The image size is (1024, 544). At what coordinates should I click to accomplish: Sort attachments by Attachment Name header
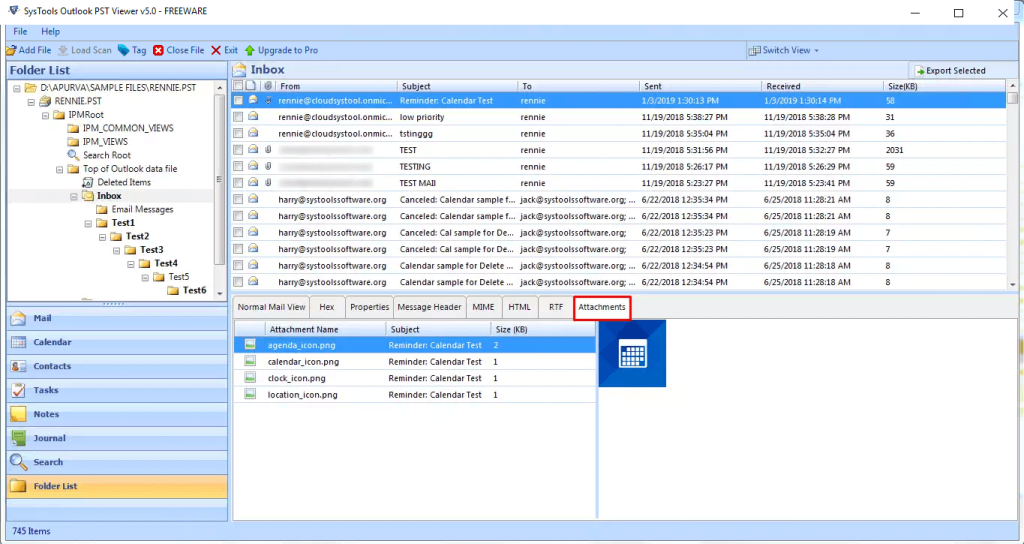point(325,329)
